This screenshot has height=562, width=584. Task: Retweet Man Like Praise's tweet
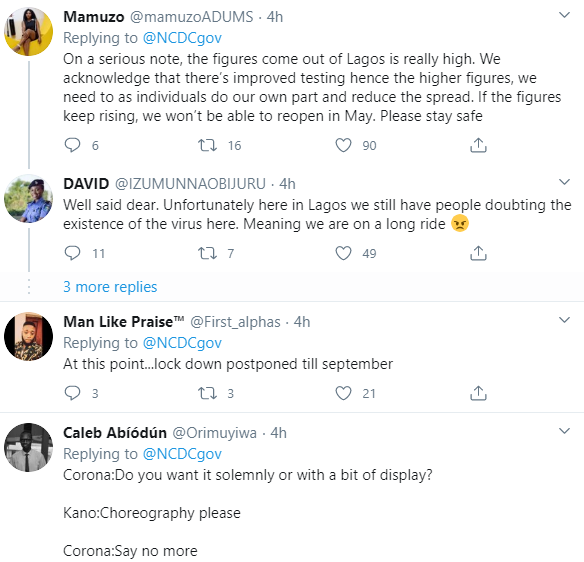[x=207, y=393]
